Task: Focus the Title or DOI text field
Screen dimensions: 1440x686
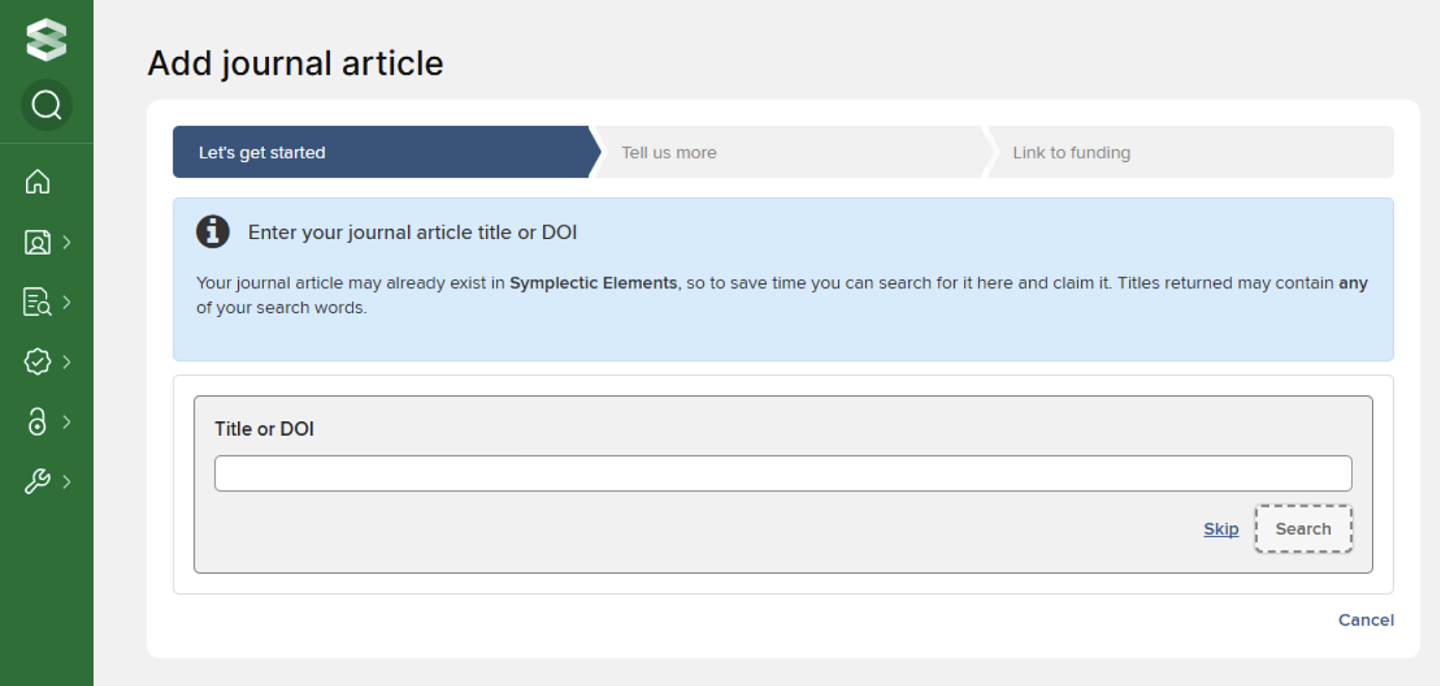Action: (783, 473)
